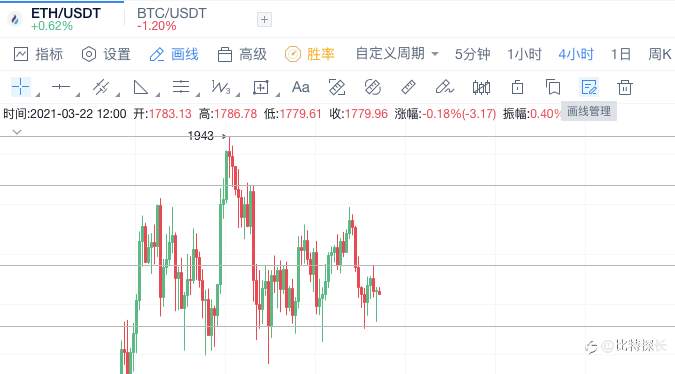Select the parallel channel drawing tool
675x374 pixels.
click(x=101, y=87)
